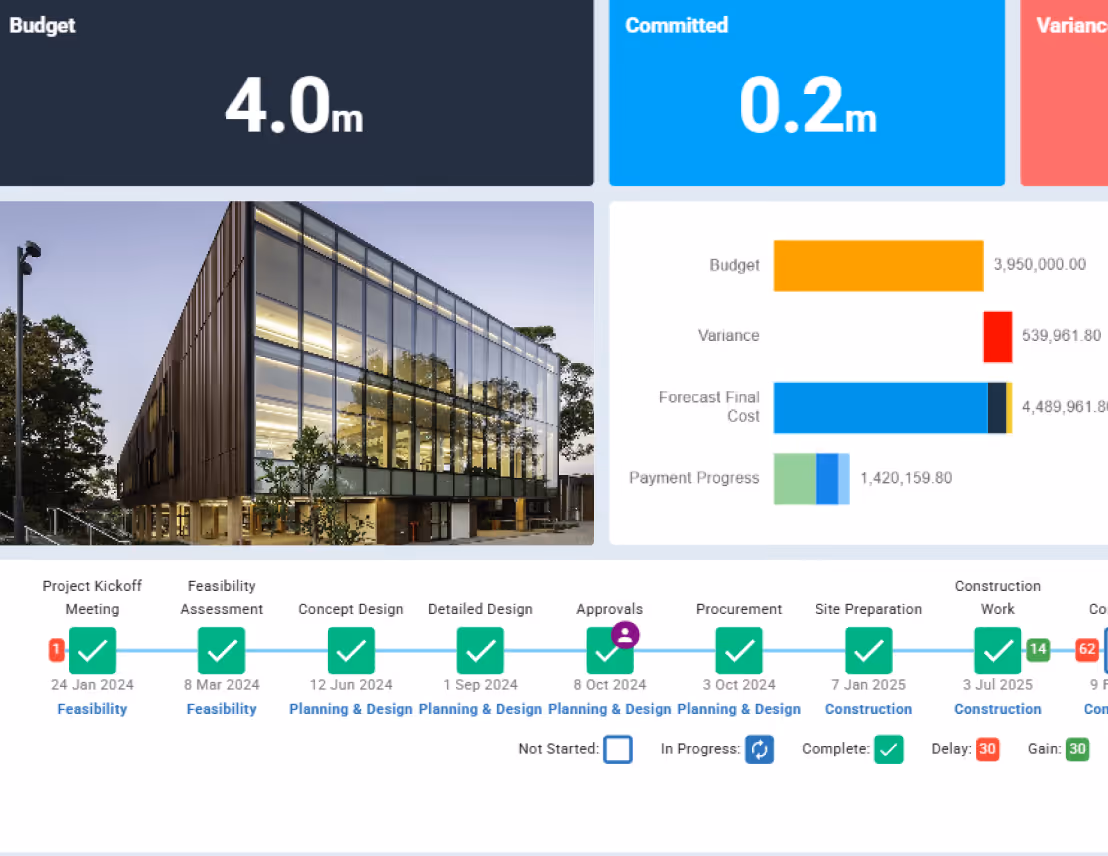Click the Site Preparation milestone checkmark
1108x856 pixels.
point(868,650)
